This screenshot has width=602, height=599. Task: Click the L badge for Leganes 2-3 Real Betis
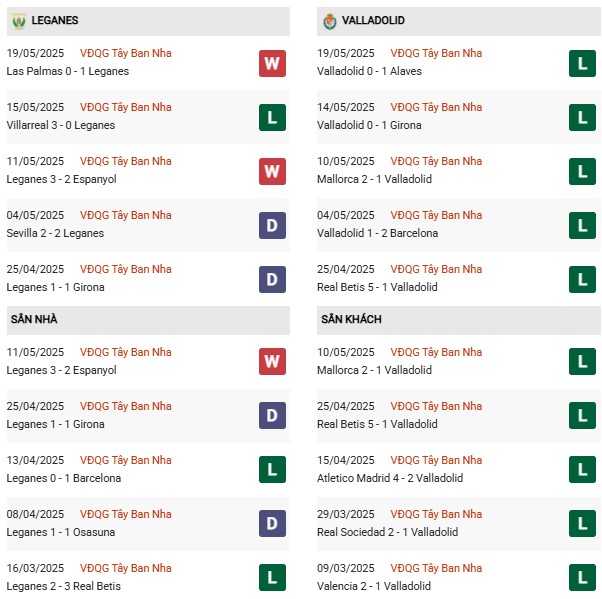(272, 577)
